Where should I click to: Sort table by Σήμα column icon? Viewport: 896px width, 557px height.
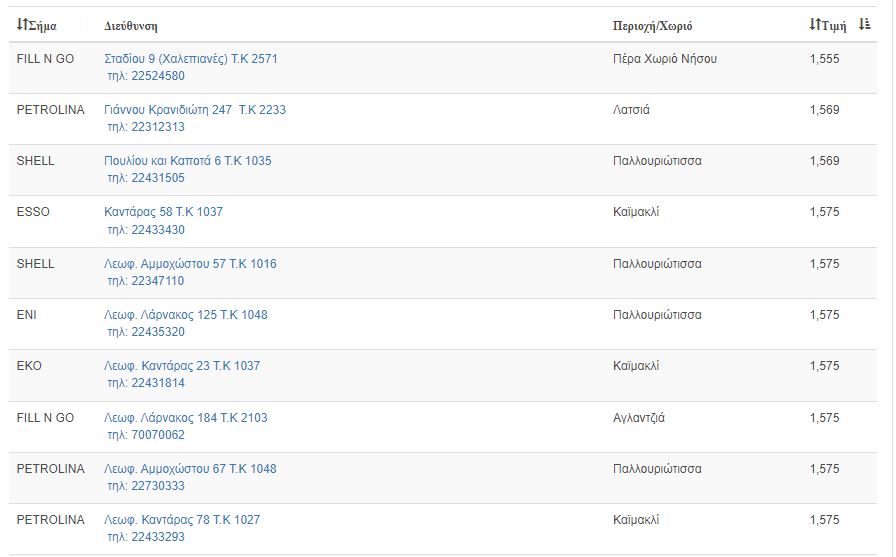pos(22,25)
